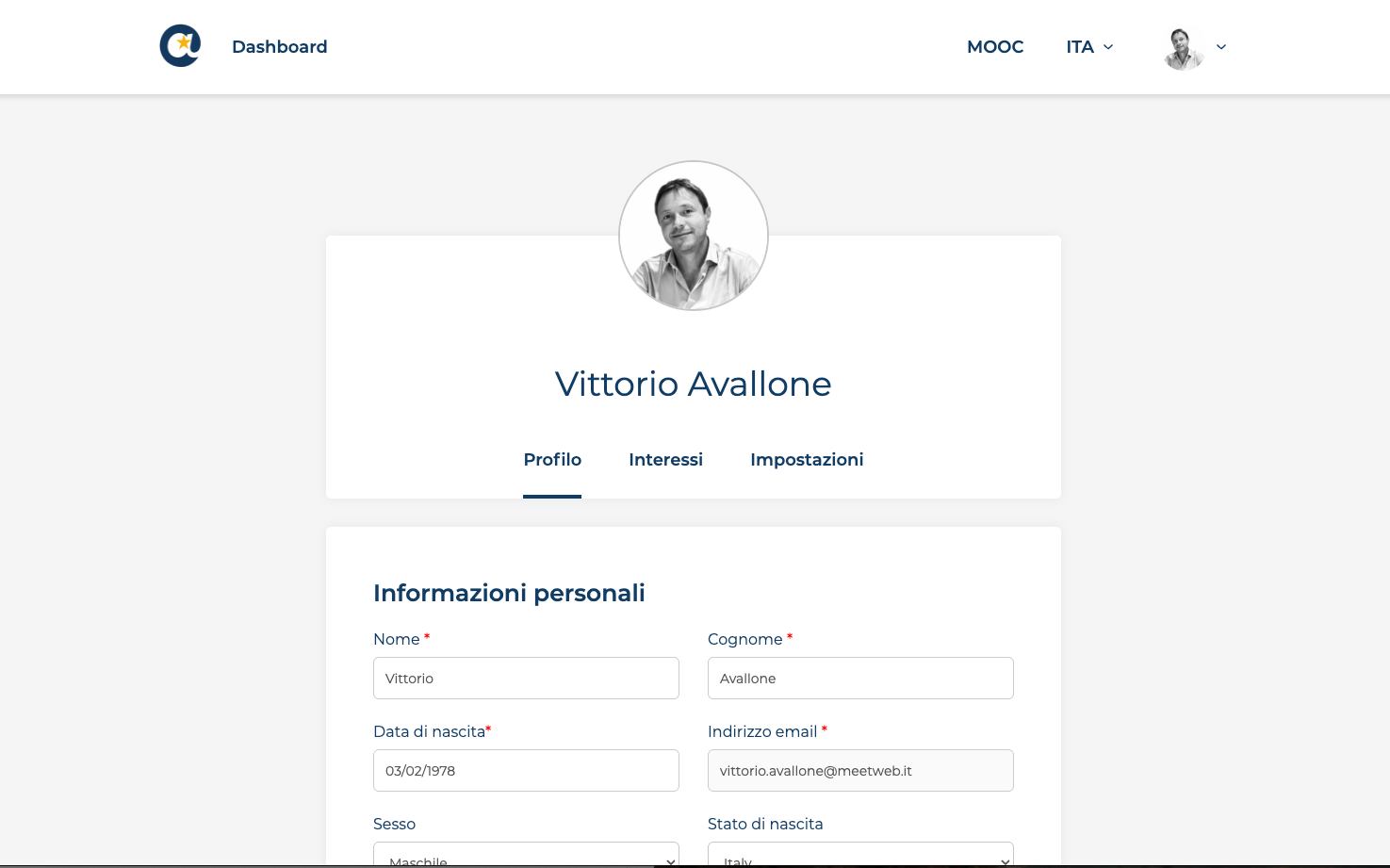Expand the Sesso dropdown
Viewport: 1390px width, 868px height.
tap(526, 858)
